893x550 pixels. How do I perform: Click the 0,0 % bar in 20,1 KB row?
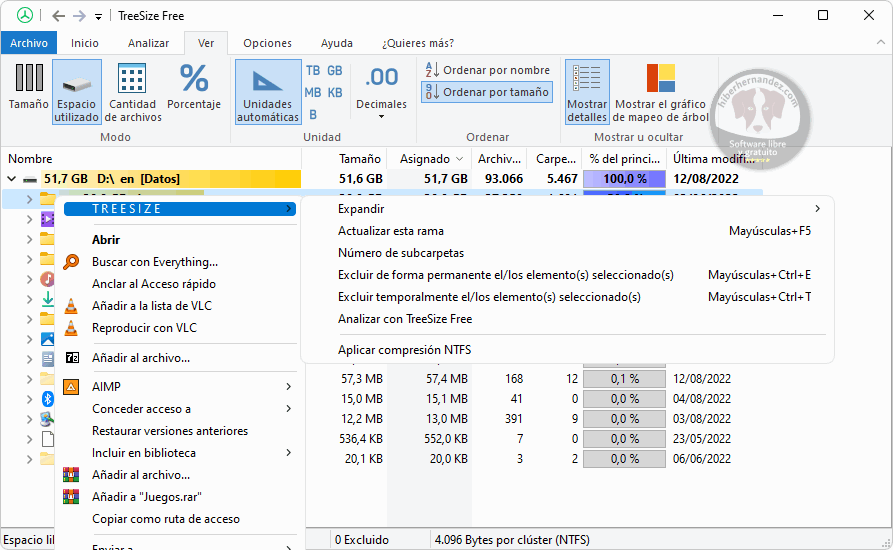[x=625, y=459]
